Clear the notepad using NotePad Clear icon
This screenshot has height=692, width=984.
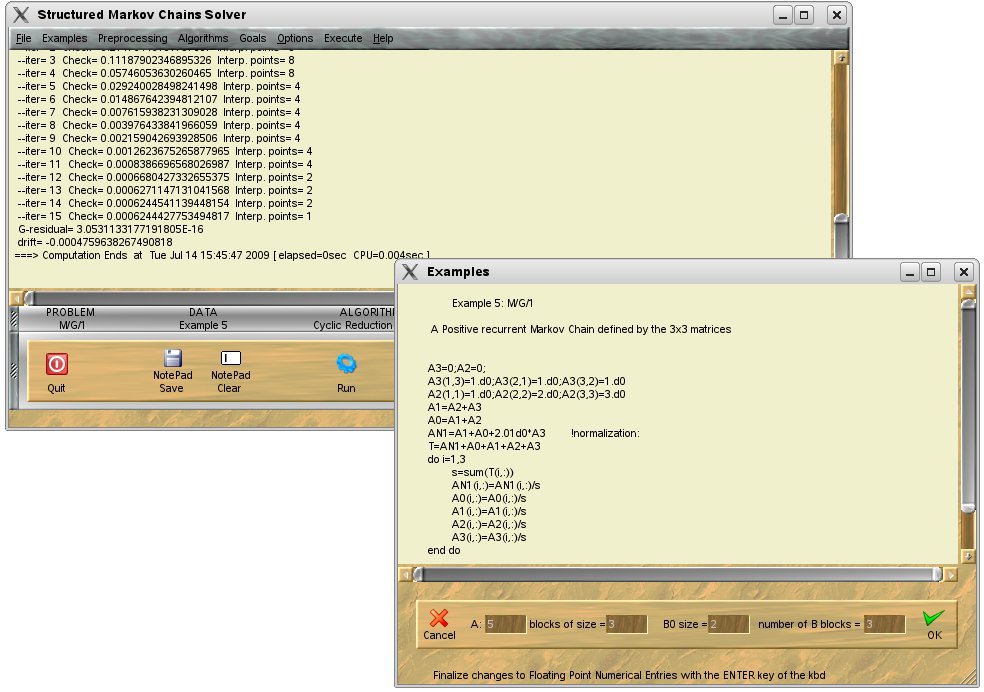230,358
